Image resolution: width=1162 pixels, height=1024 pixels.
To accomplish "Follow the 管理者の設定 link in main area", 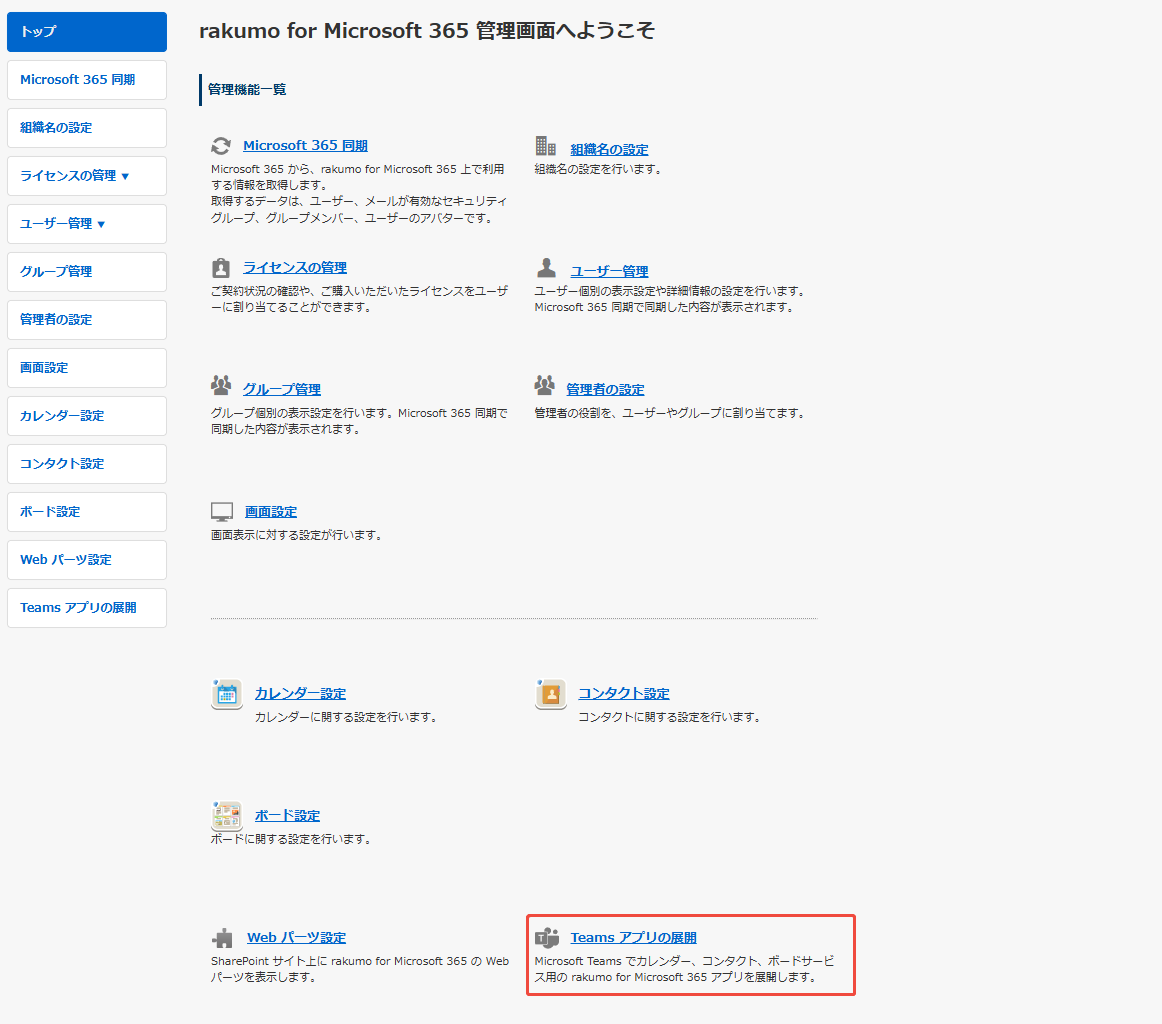I will (x=605, y=389).
